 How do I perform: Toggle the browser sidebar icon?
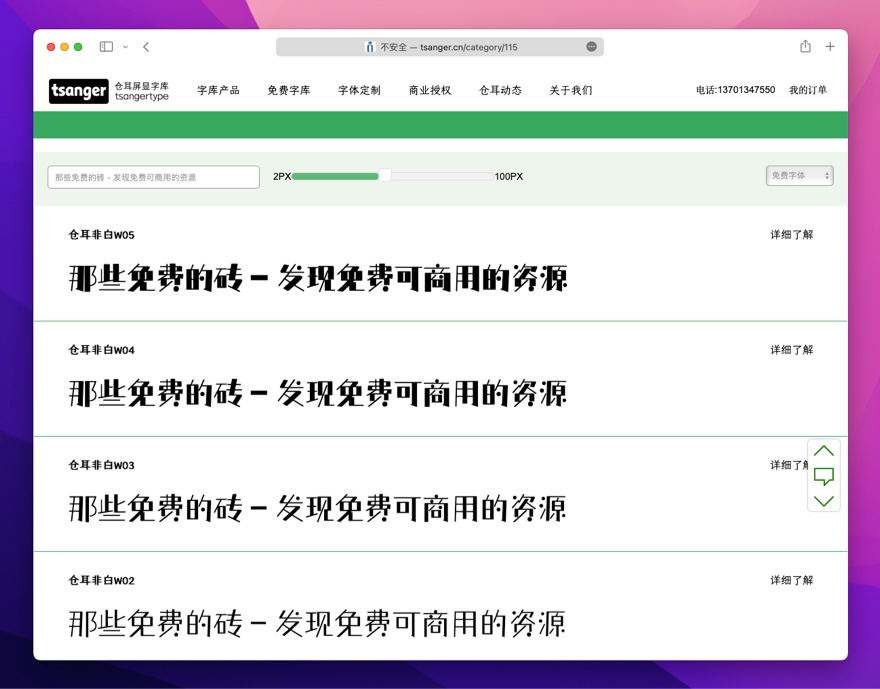(x=104, y=46)
